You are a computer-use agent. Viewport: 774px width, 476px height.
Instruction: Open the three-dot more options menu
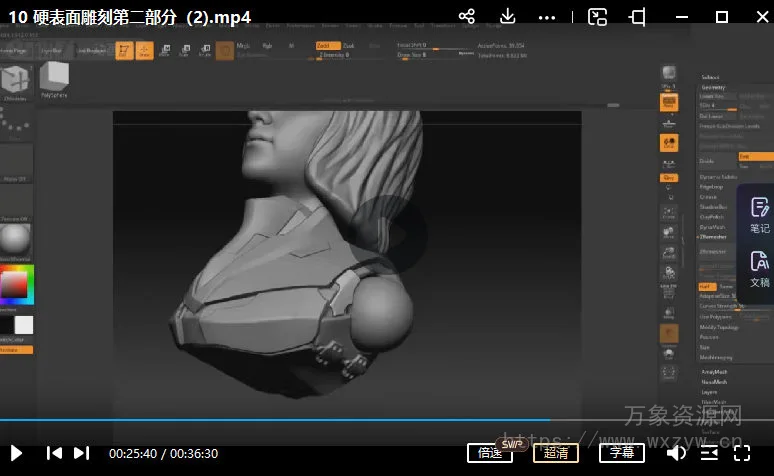546,16
